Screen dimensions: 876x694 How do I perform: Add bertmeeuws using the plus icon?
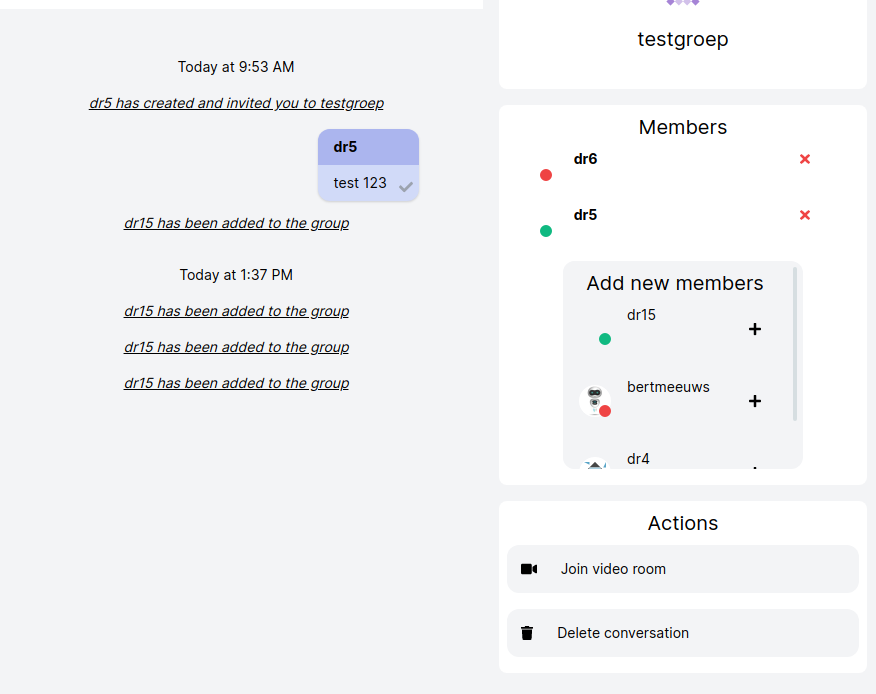754,400
